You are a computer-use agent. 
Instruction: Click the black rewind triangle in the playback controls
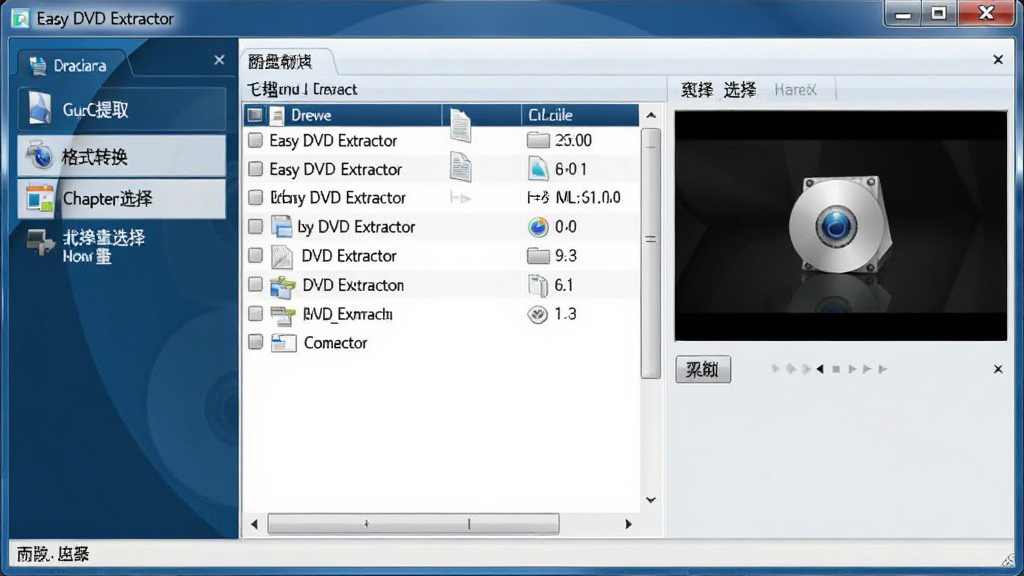(x=820, y=369)
